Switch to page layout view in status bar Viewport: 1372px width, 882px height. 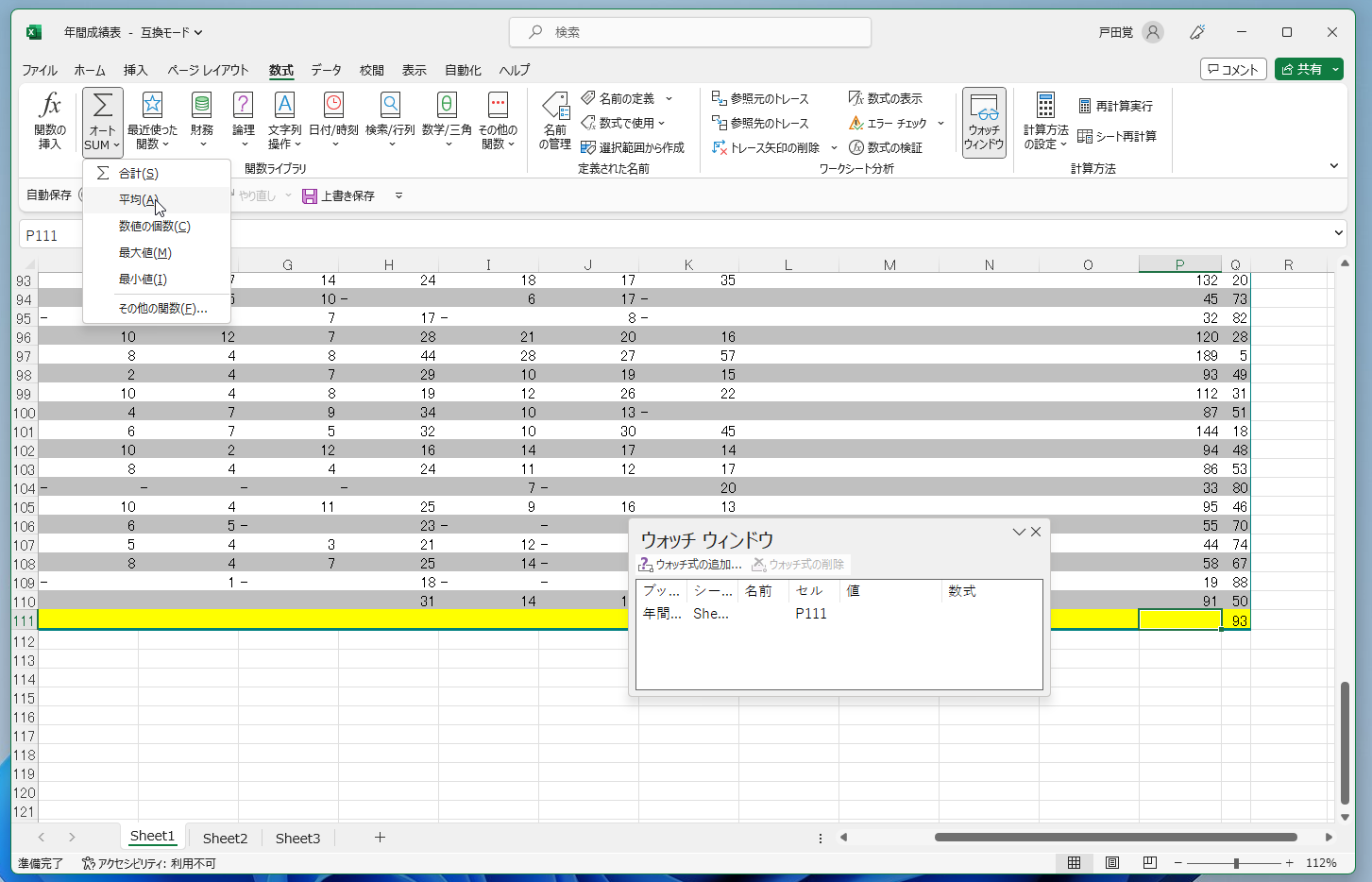1112,863
